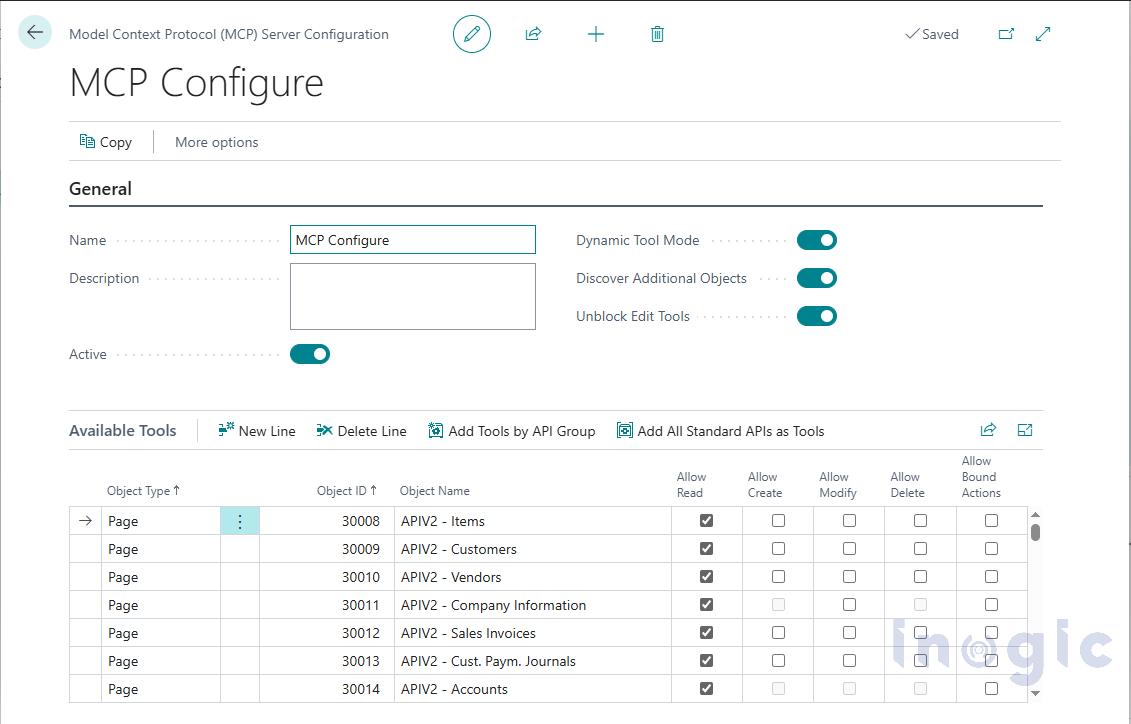The height and width of the screenshot is (724, 1131).
Task: Create new record with plus icon
Action: 596,34
